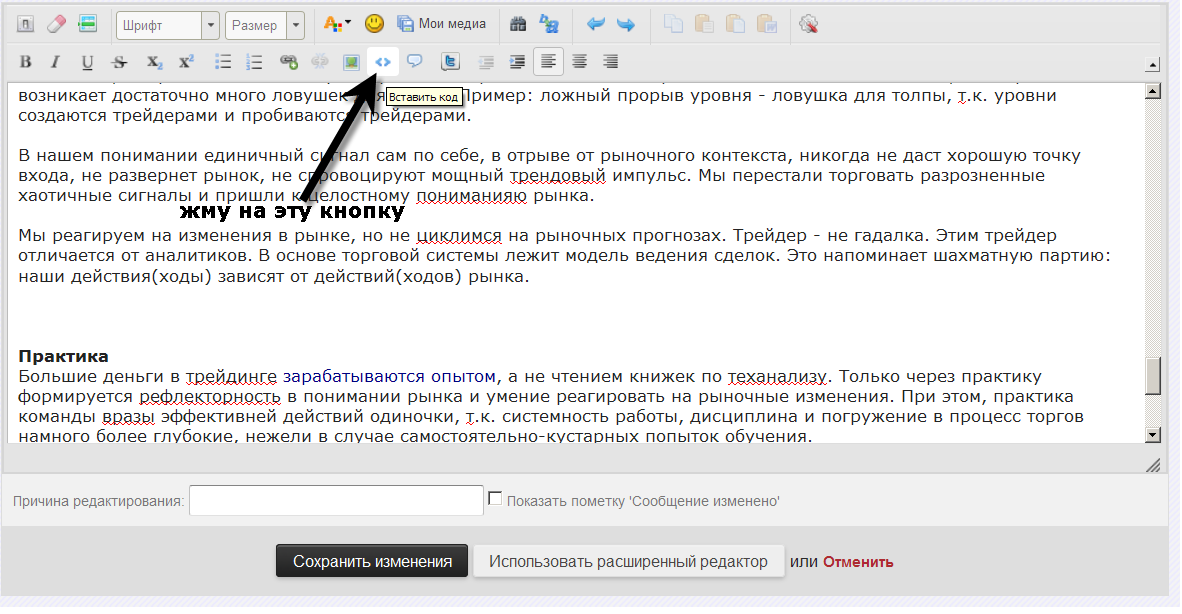
Task: Click the green lined special BBCode icon
Action: pos(87,24)
